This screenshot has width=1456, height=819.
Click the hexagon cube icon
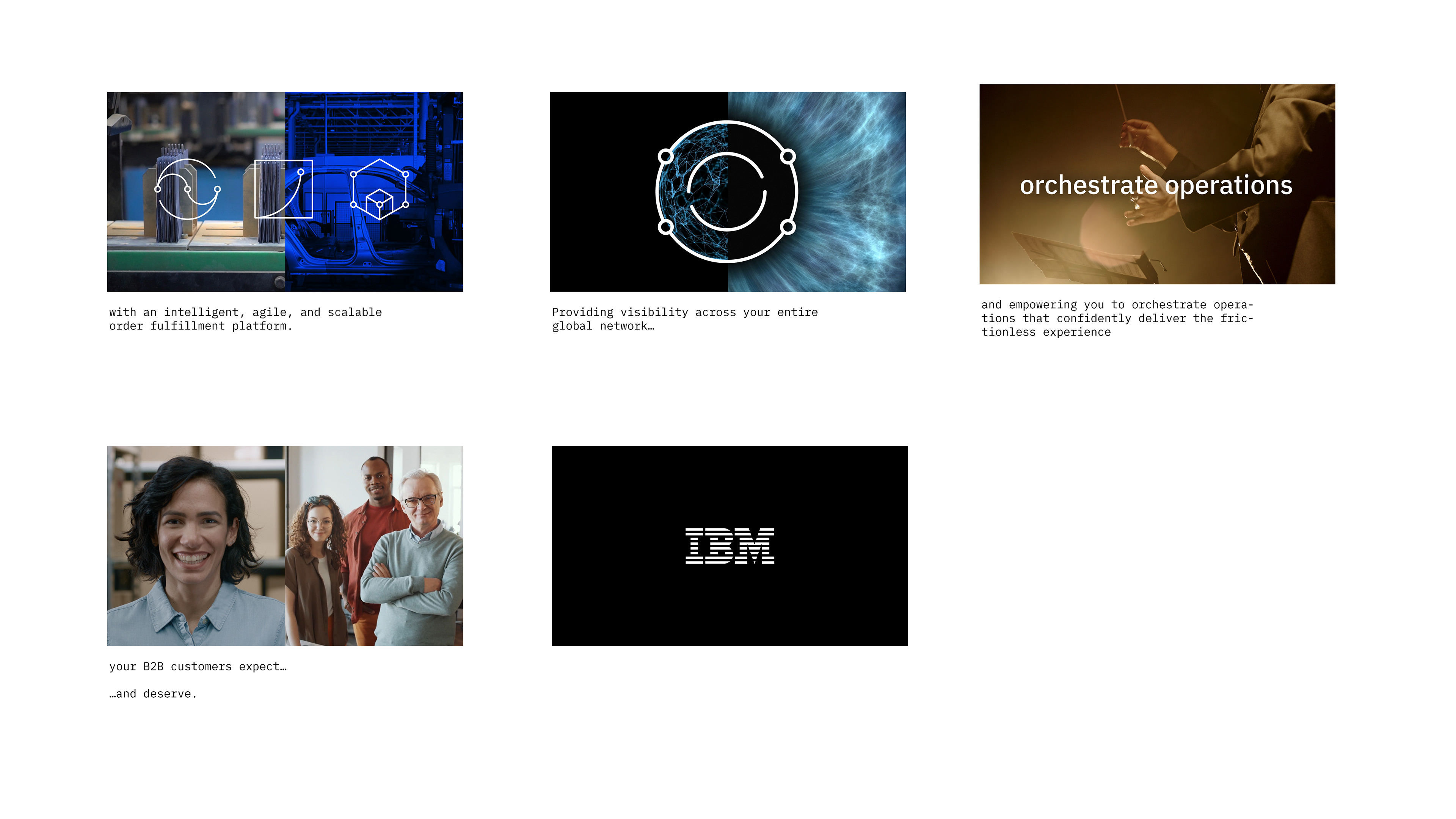pyautogui.click(x=379, y=189)
